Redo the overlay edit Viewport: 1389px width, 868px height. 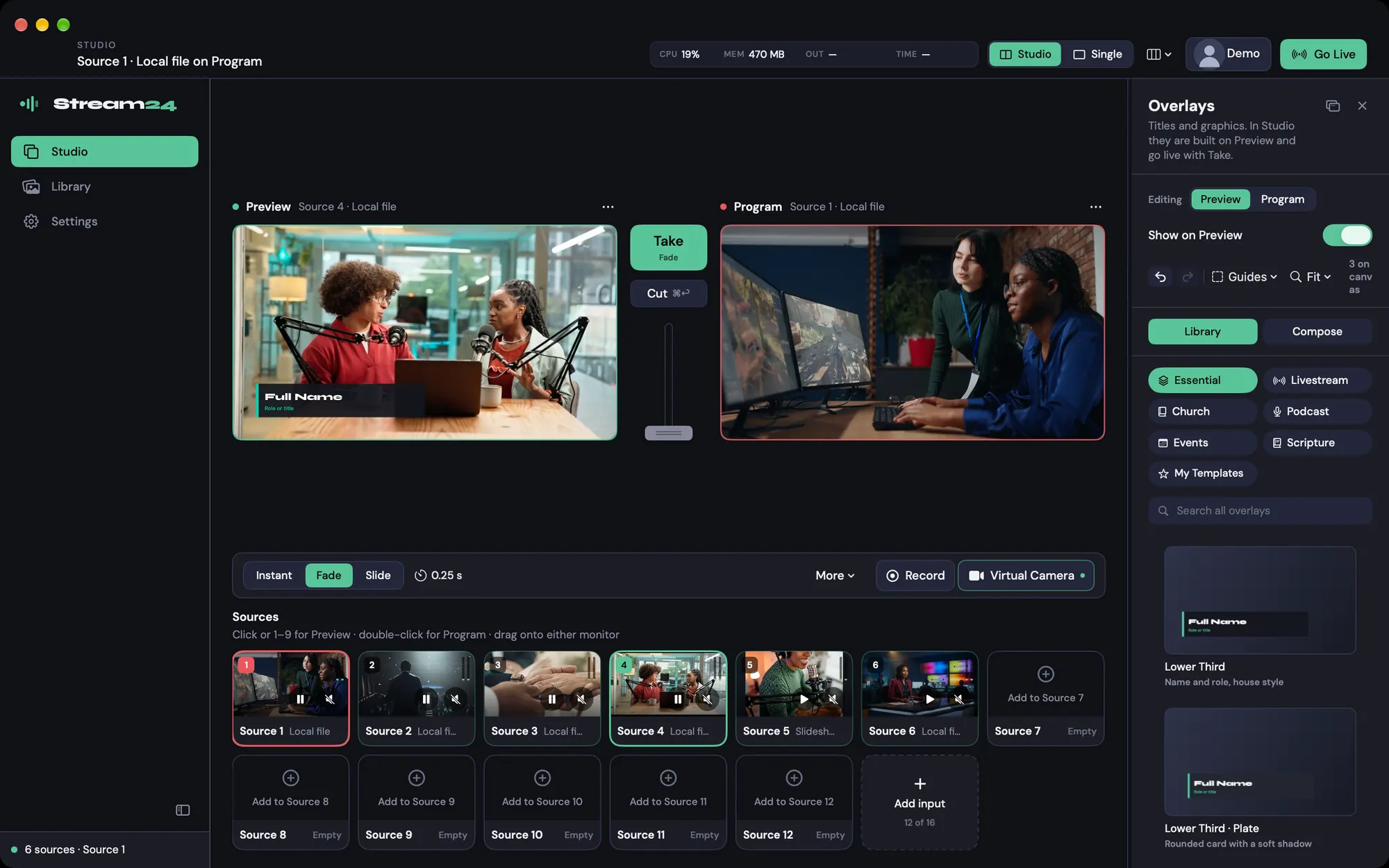(x=1188, y=276)
